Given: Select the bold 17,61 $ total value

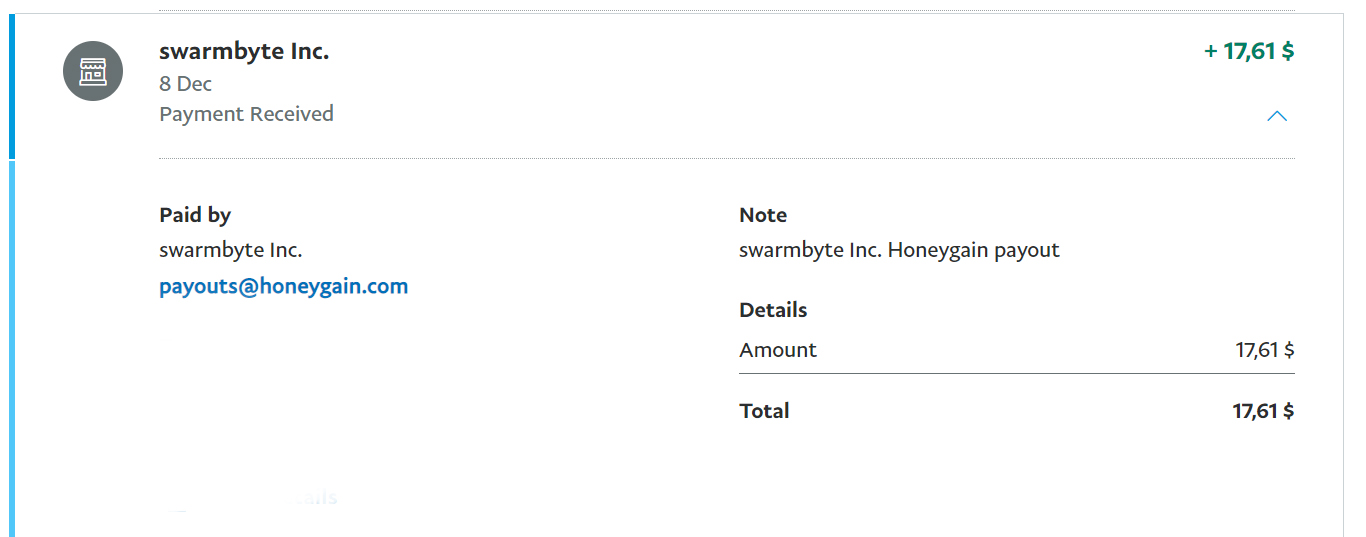Looking at the screenshot, I should point(1263,411).
